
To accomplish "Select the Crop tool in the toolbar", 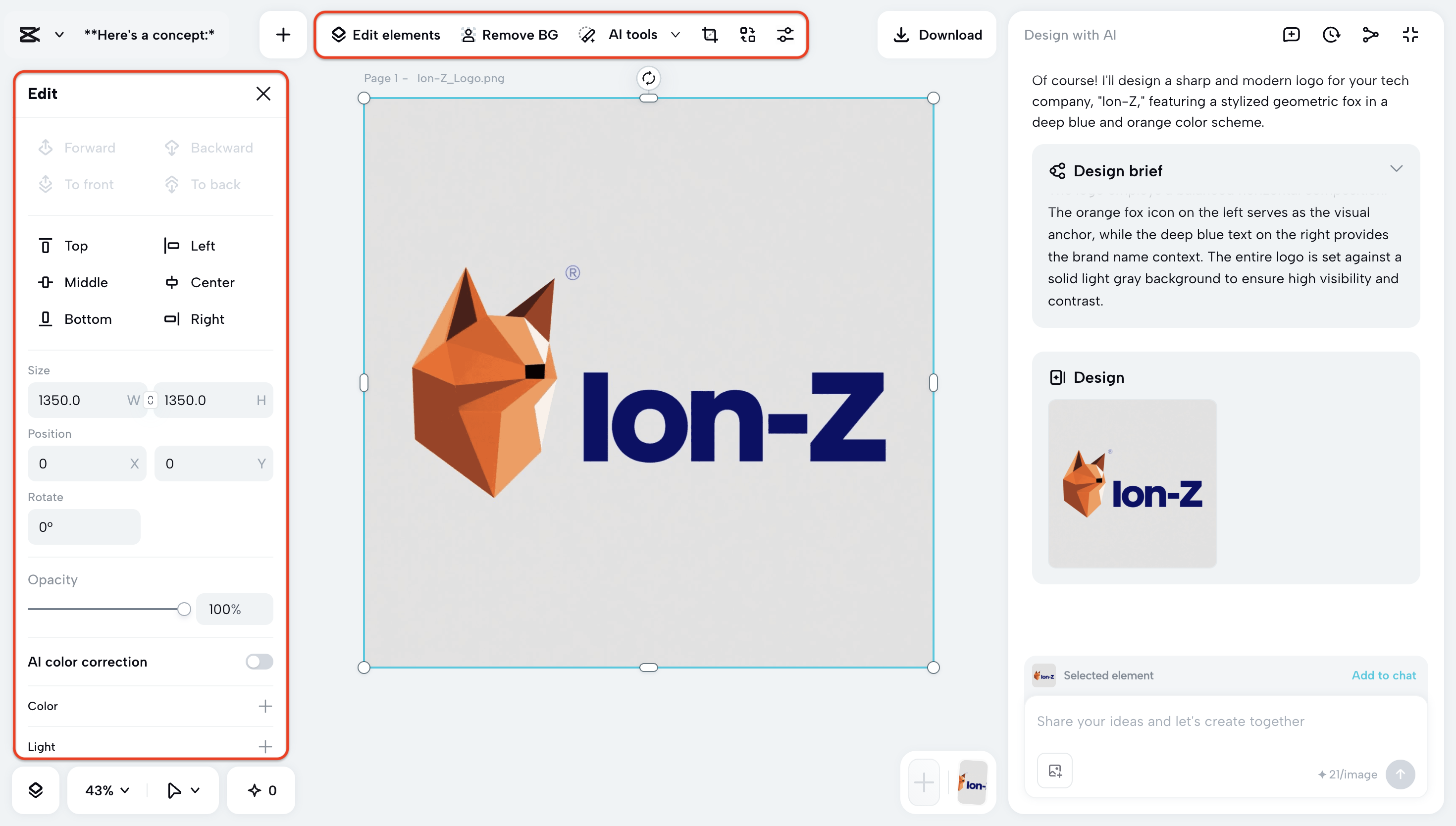I will coord(710,35).
